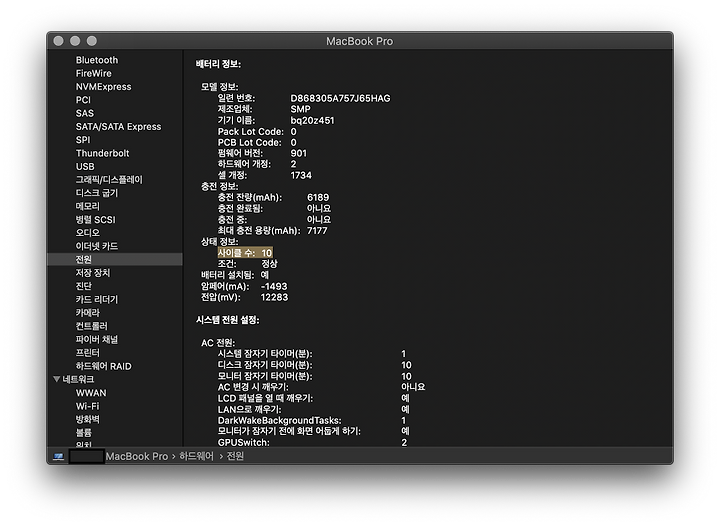Click 전원 in the path bar
The width and height of the screenshot is (720, 526).
235,456
